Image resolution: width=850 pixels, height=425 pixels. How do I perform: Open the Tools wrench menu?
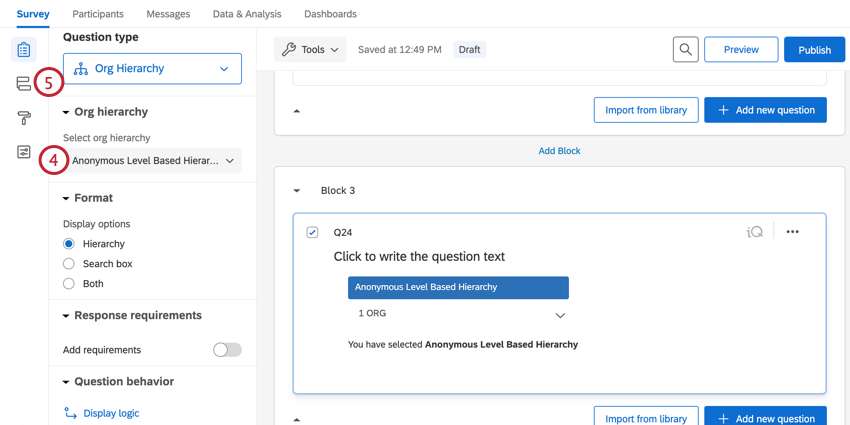pos(310,49)
